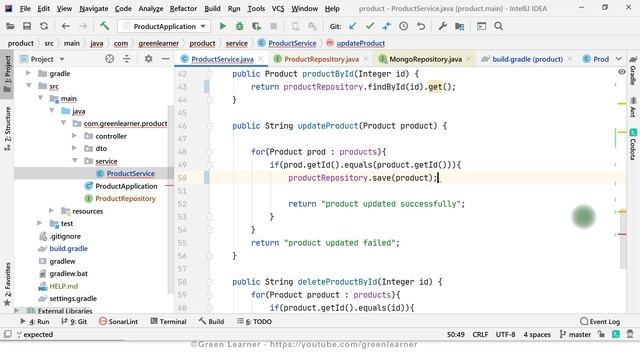Expand the resources folder

[x=51, y=211]
